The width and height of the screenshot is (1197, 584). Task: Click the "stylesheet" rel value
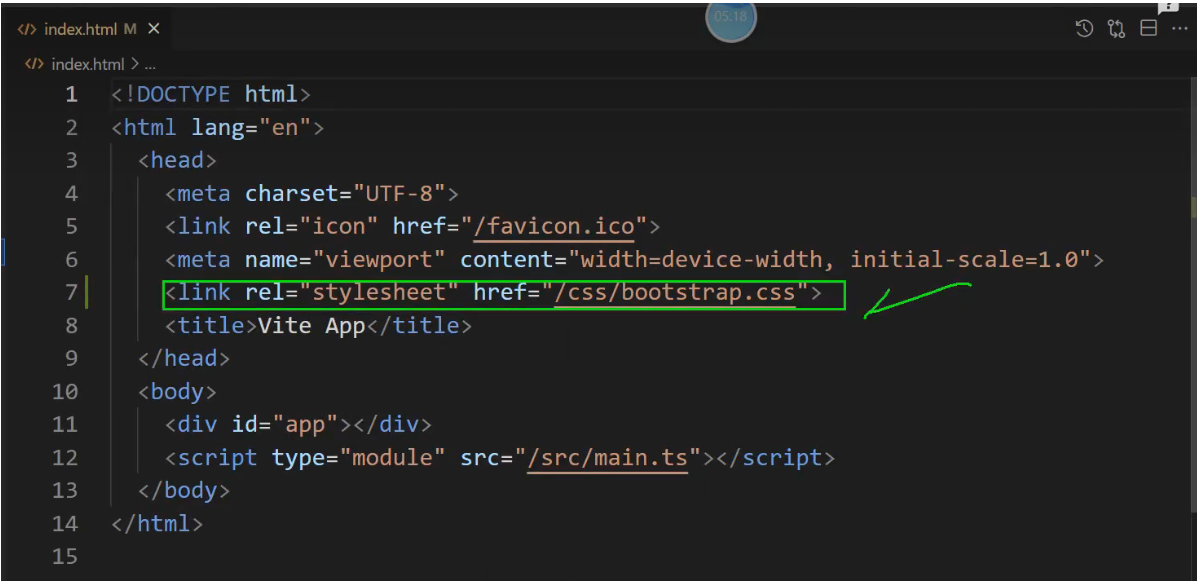click(379, 292)
